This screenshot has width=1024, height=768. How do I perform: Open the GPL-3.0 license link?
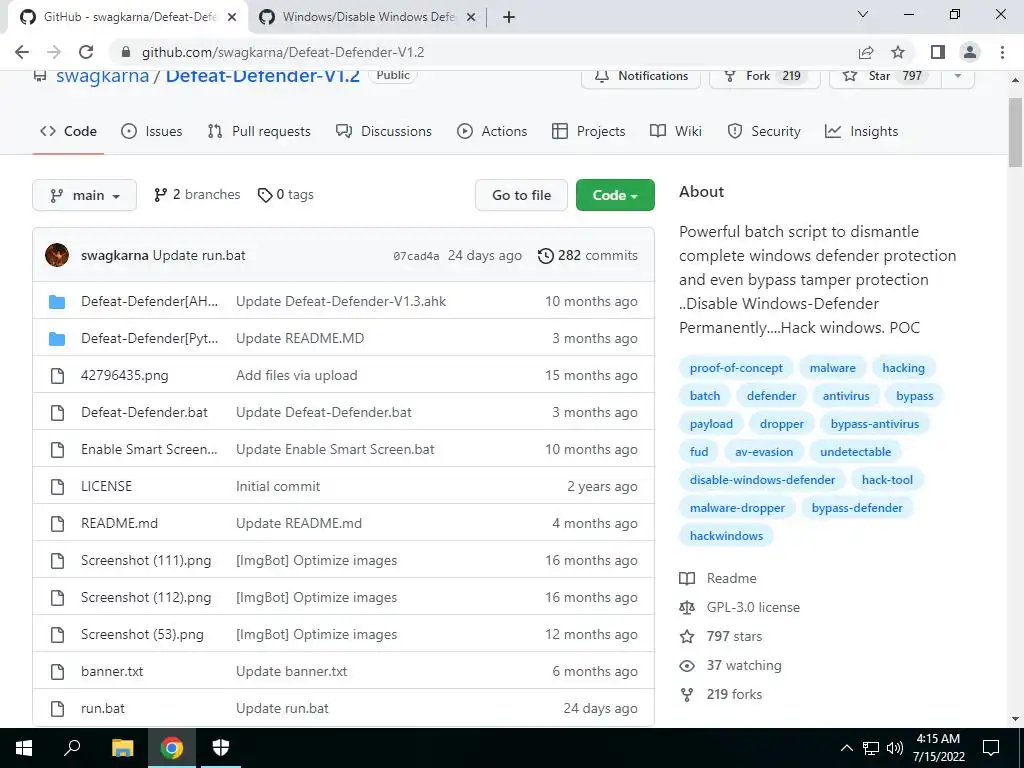pos(739,607)
